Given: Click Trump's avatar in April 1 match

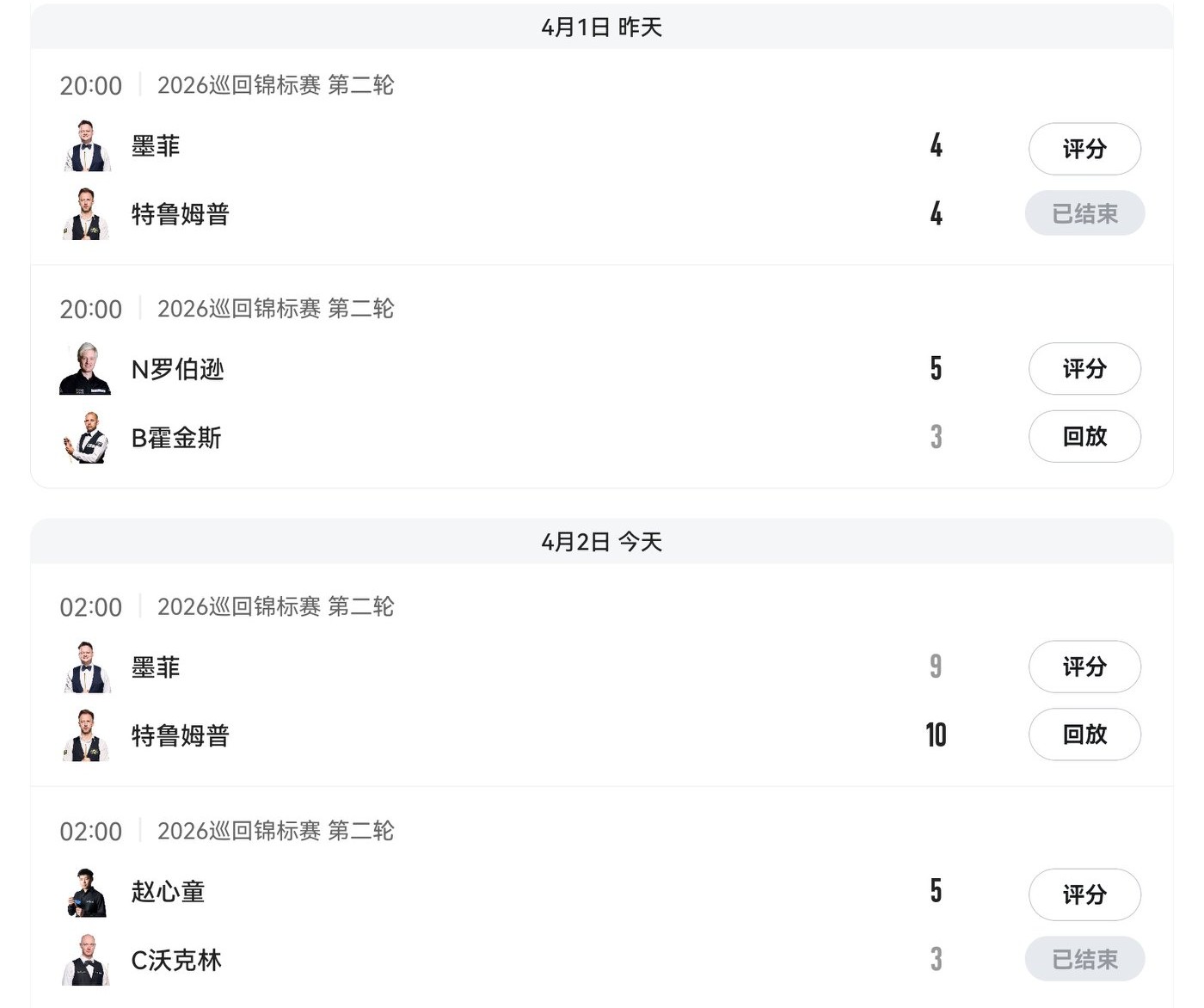Looking at the screenshot, I should click(87, 214).
